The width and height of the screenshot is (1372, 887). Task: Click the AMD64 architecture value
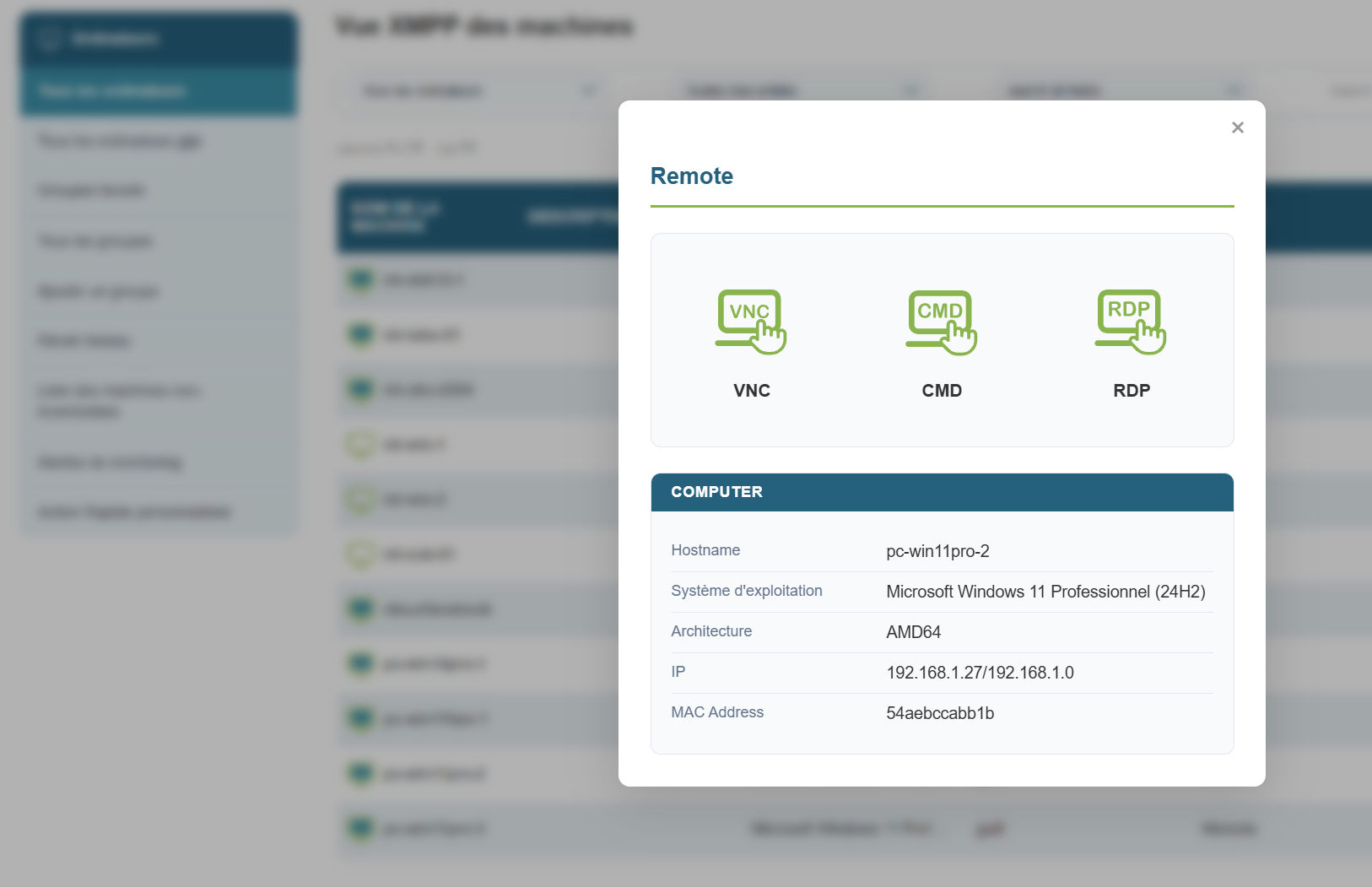click(x=913, y=632)
